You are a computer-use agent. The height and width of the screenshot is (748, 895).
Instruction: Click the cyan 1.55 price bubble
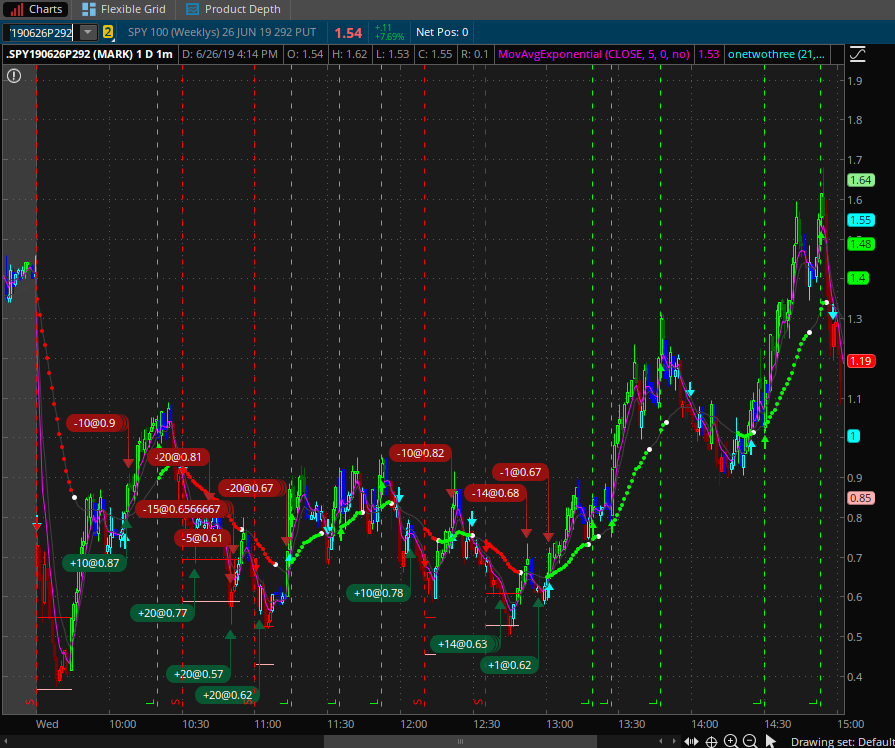pos(860,220)
